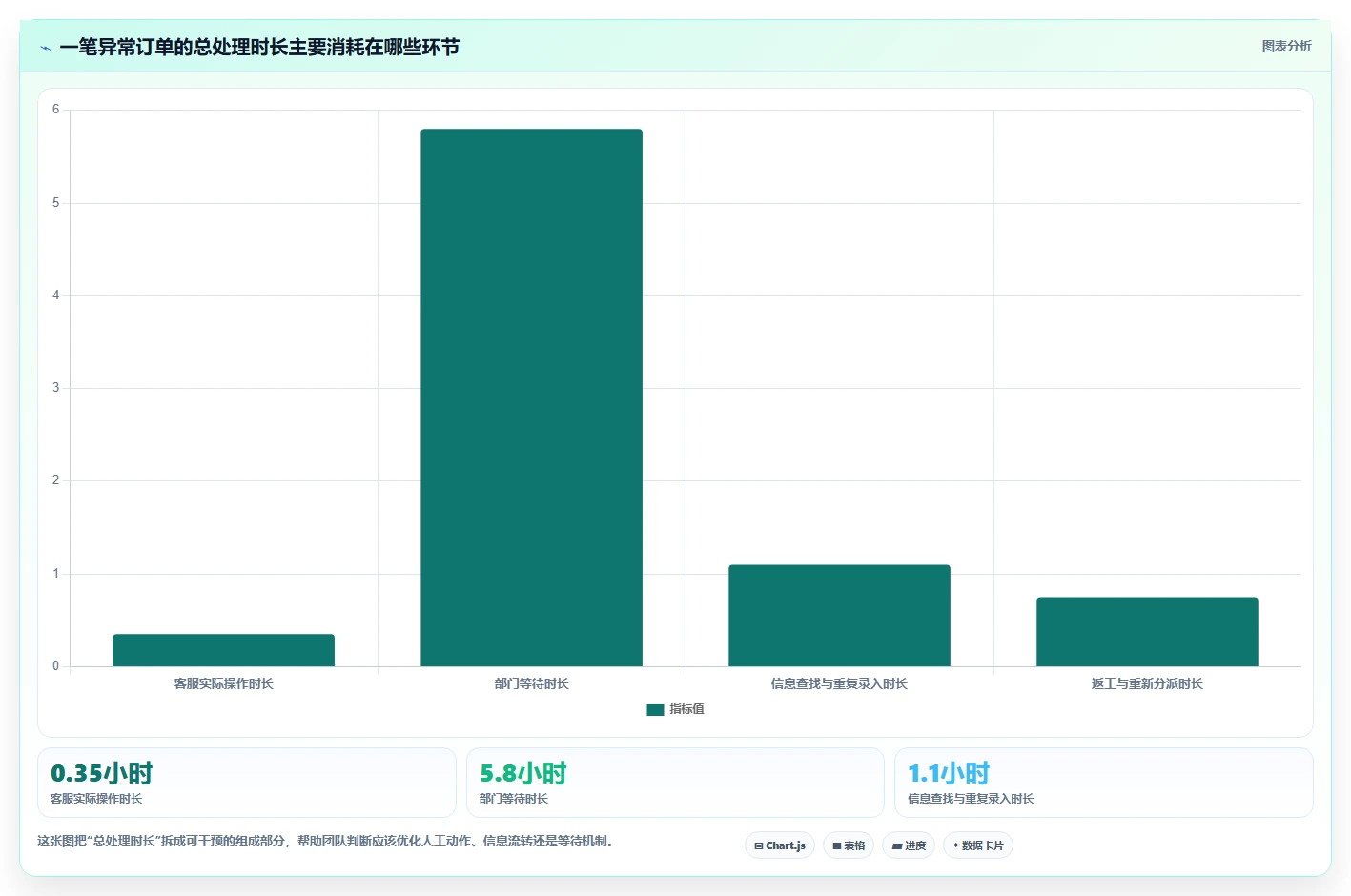Click the caption under the 5.8小时 card

tap(514, 799)
